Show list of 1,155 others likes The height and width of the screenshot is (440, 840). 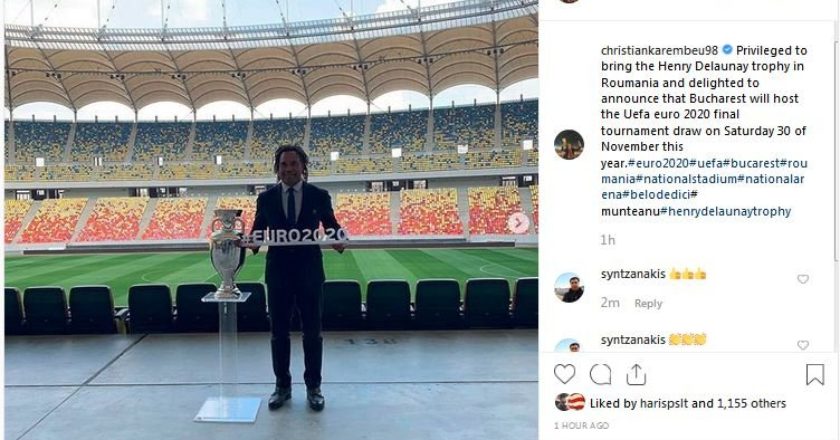point(752,403)
